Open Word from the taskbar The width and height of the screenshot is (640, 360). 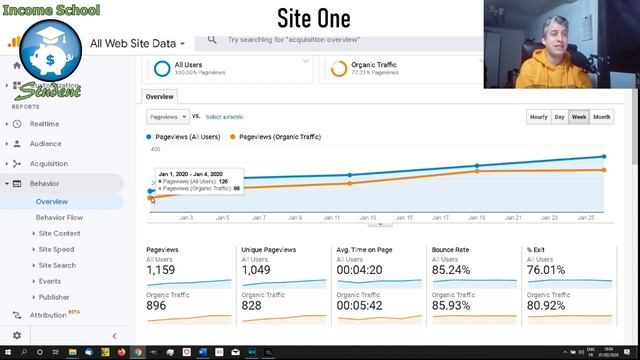[203, 352]
